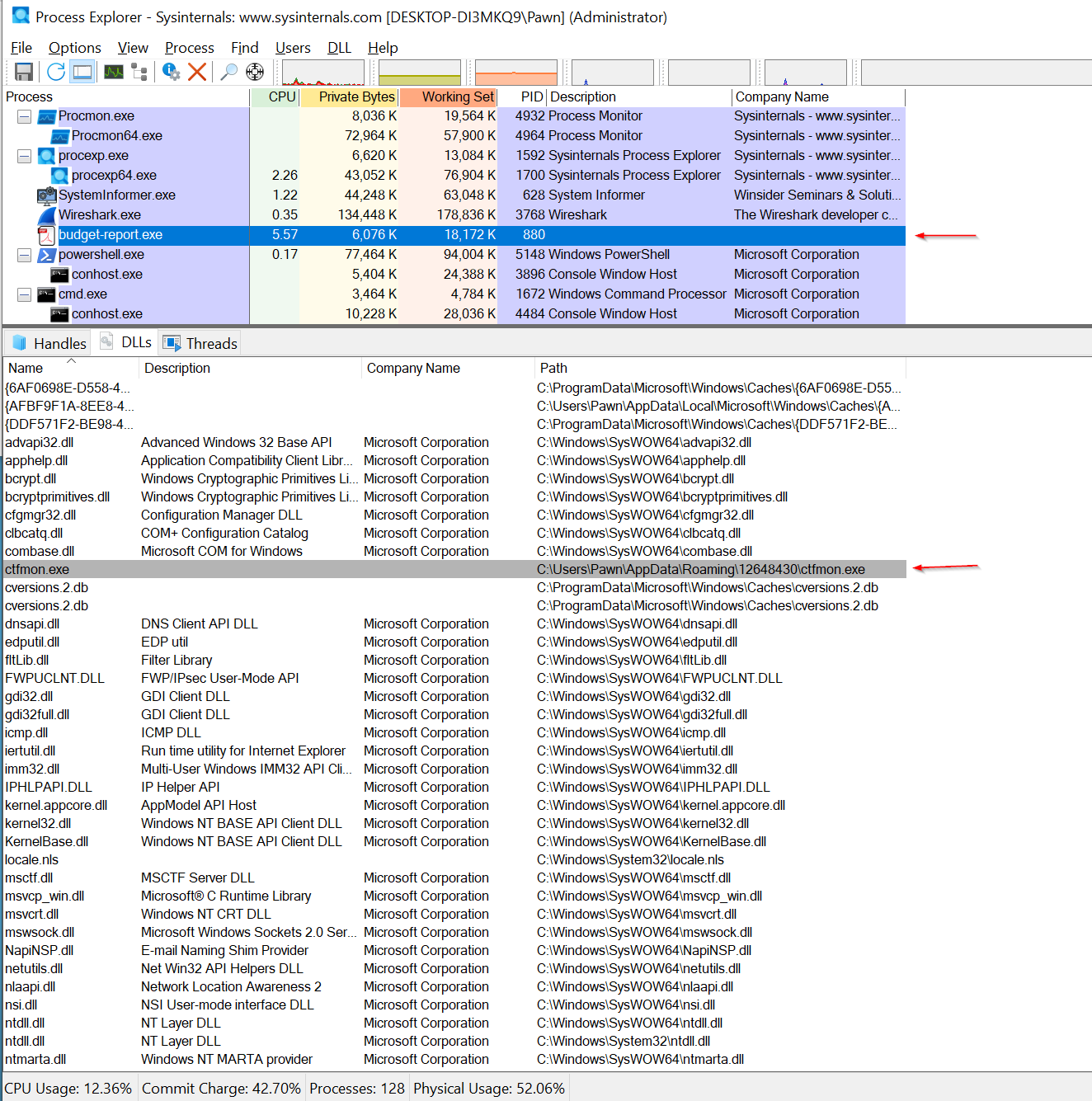
Task: Click the Save toolbar icon
Action: coord(24,72)
